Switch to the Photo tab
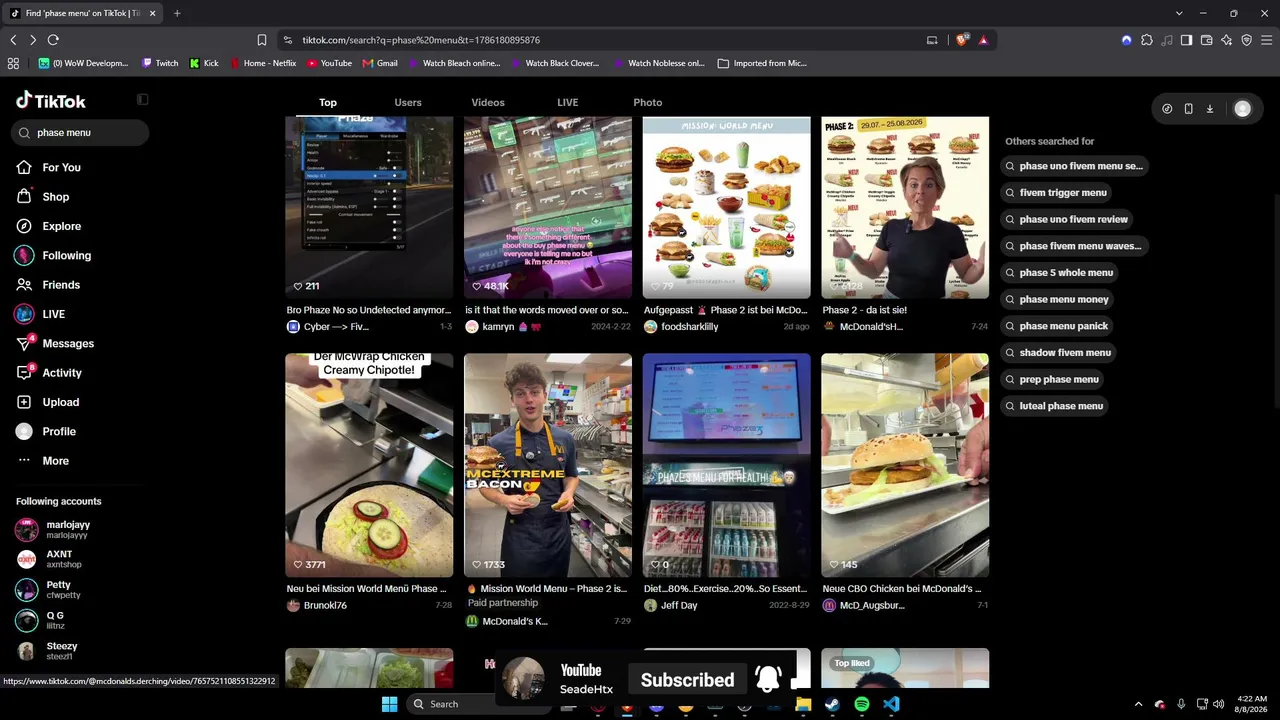The image size is (1280, 720). coord(648,102)
